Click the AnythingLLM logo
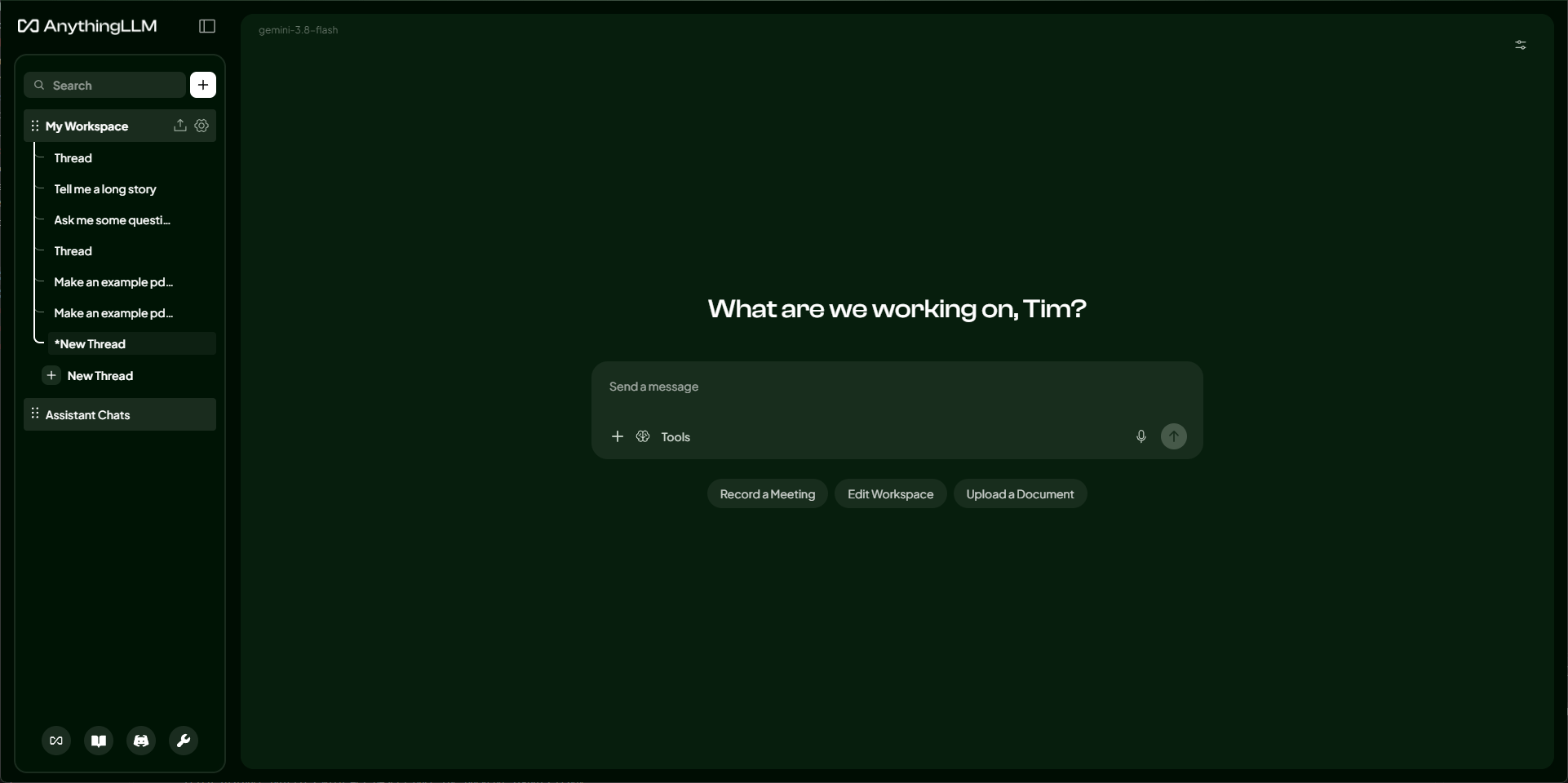The image size is (1568, 783). (x=87, y=26)
